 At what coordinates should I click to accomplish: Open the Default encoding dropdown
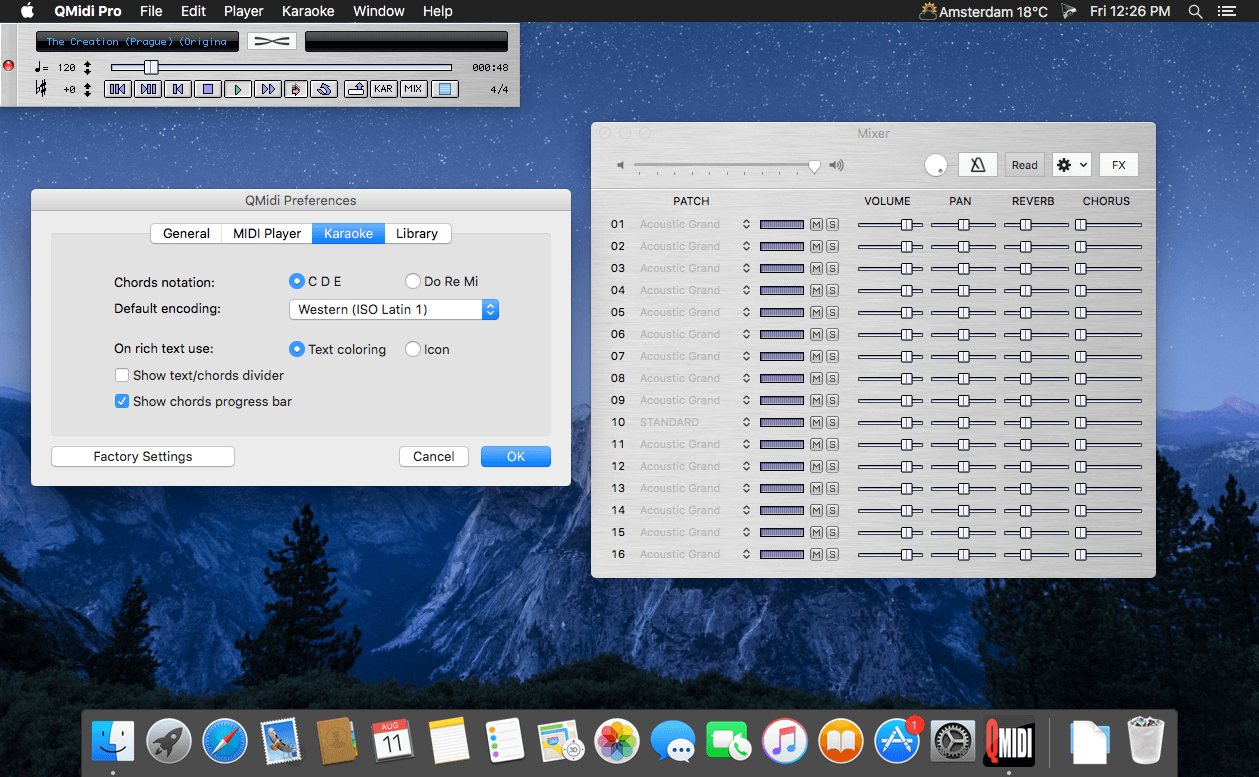[394, 309]
